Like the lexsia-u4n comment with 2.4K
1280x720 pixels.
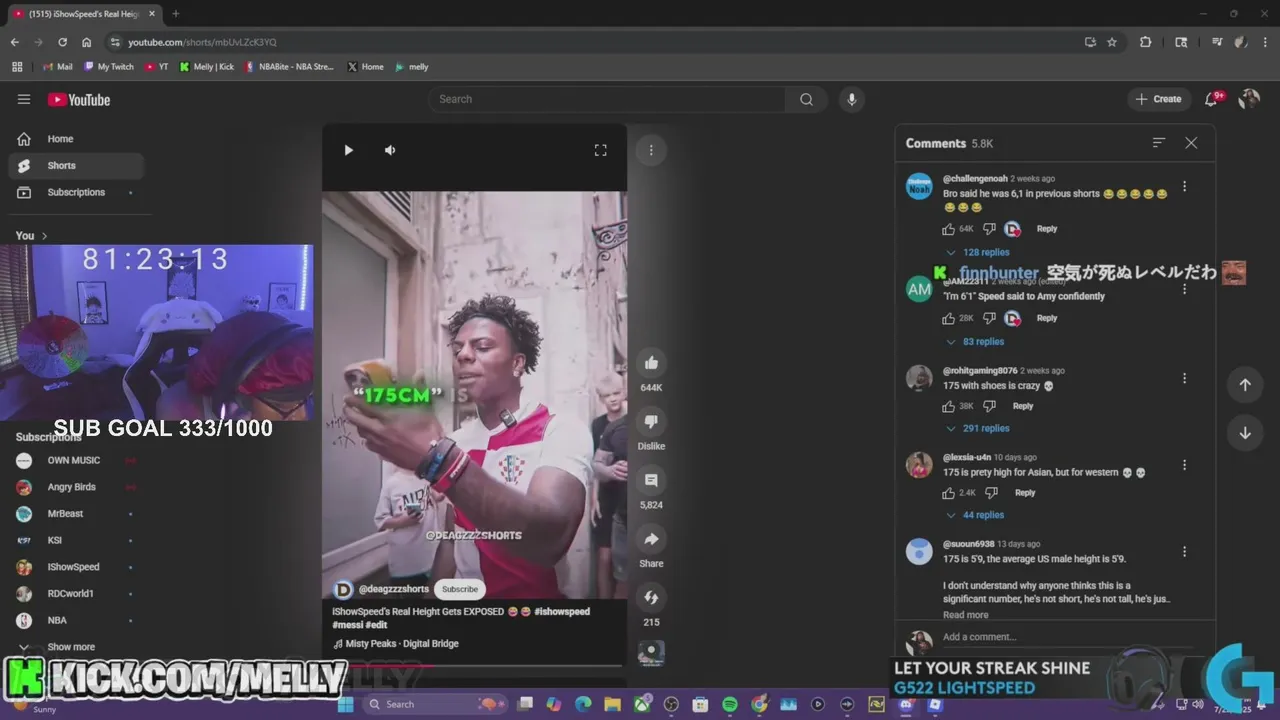coord(949,493)
